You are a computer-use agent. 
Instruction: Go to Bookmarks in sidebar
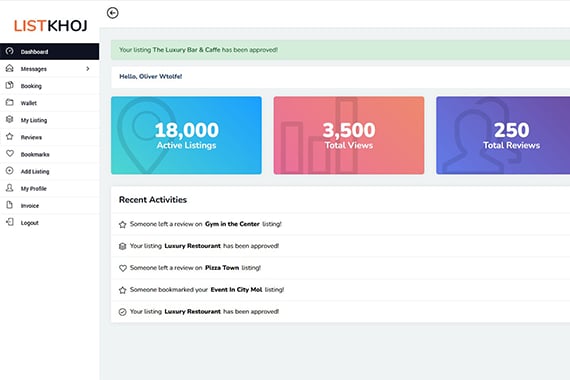(x=49, y=154)
